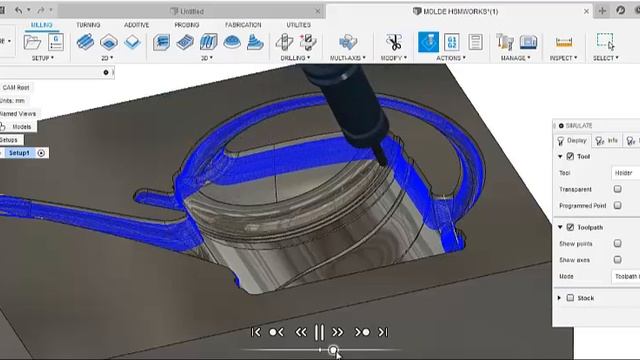Open the Info tab in Simulate

coord(607,141)
